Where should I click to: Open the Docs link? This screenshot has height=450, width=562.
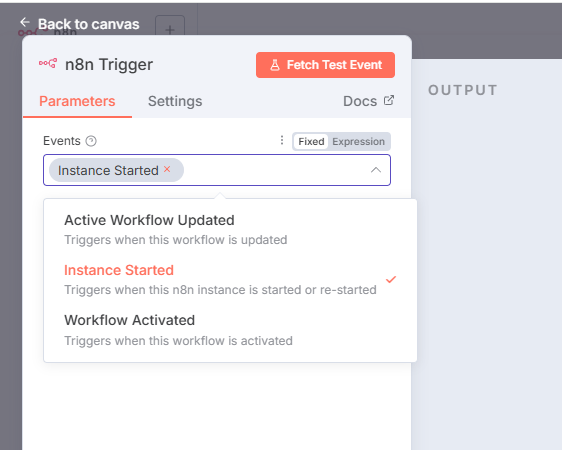[x=368, y=101]
